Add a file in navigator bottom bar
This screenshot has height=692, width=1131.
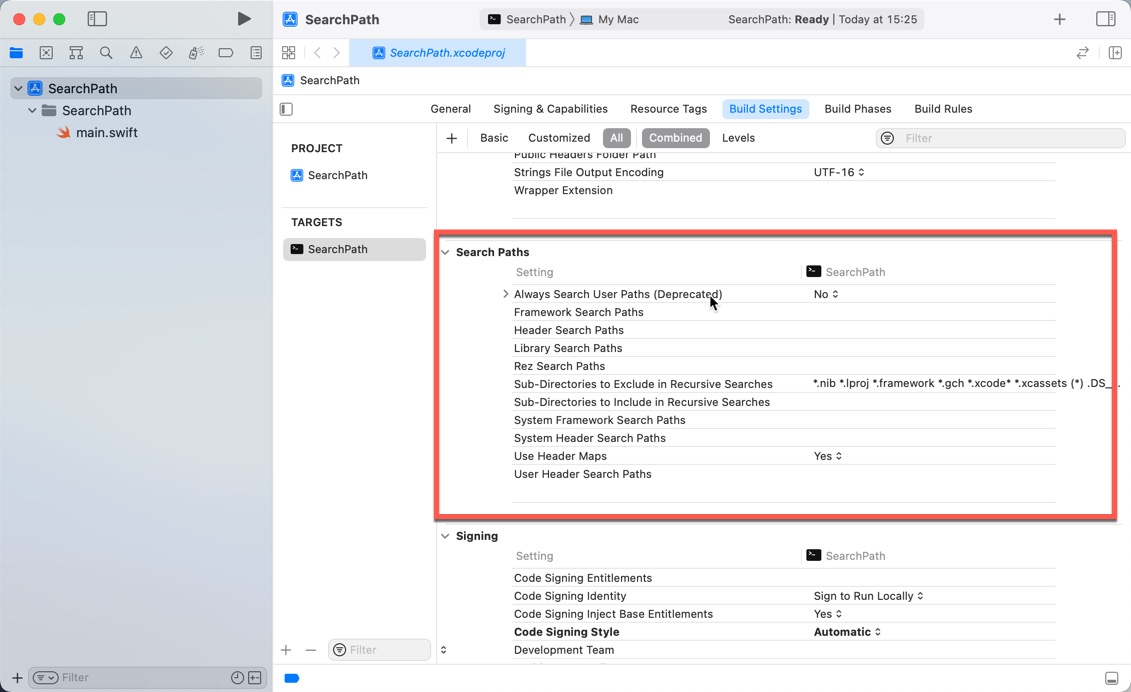(17, 678)
